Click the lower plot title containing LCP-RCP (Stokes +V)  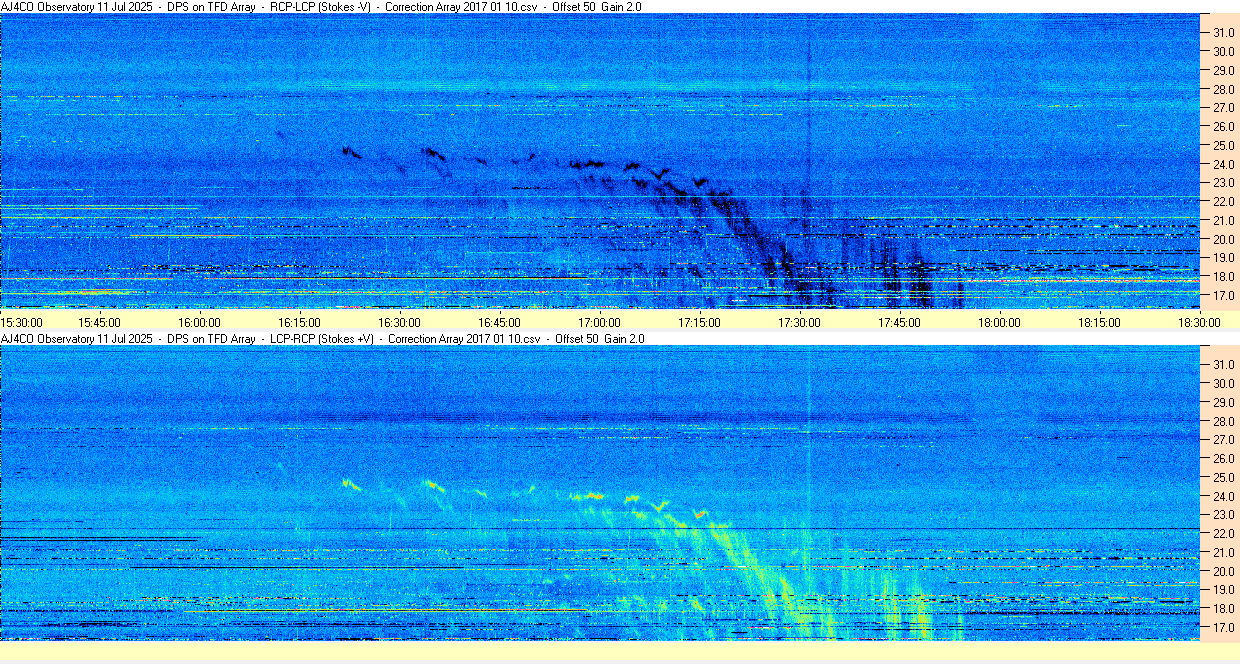pyautogui.click(x=323, y=339)
